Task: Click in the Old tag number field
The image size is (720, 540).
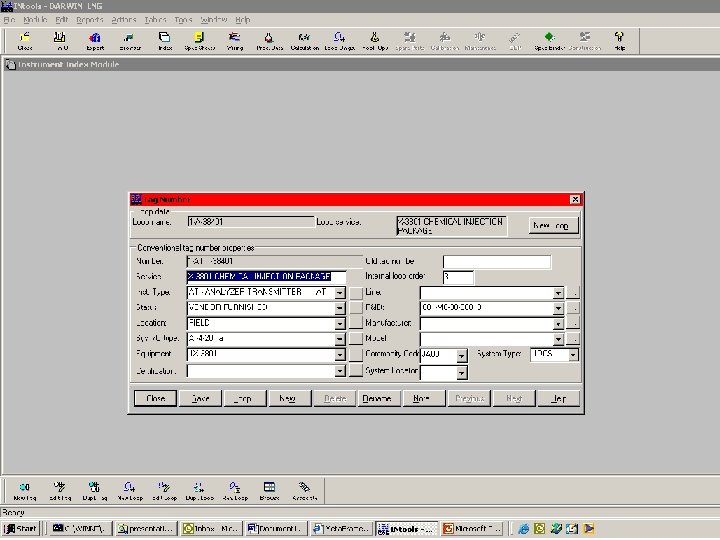Action: click(x=497, y=262)
